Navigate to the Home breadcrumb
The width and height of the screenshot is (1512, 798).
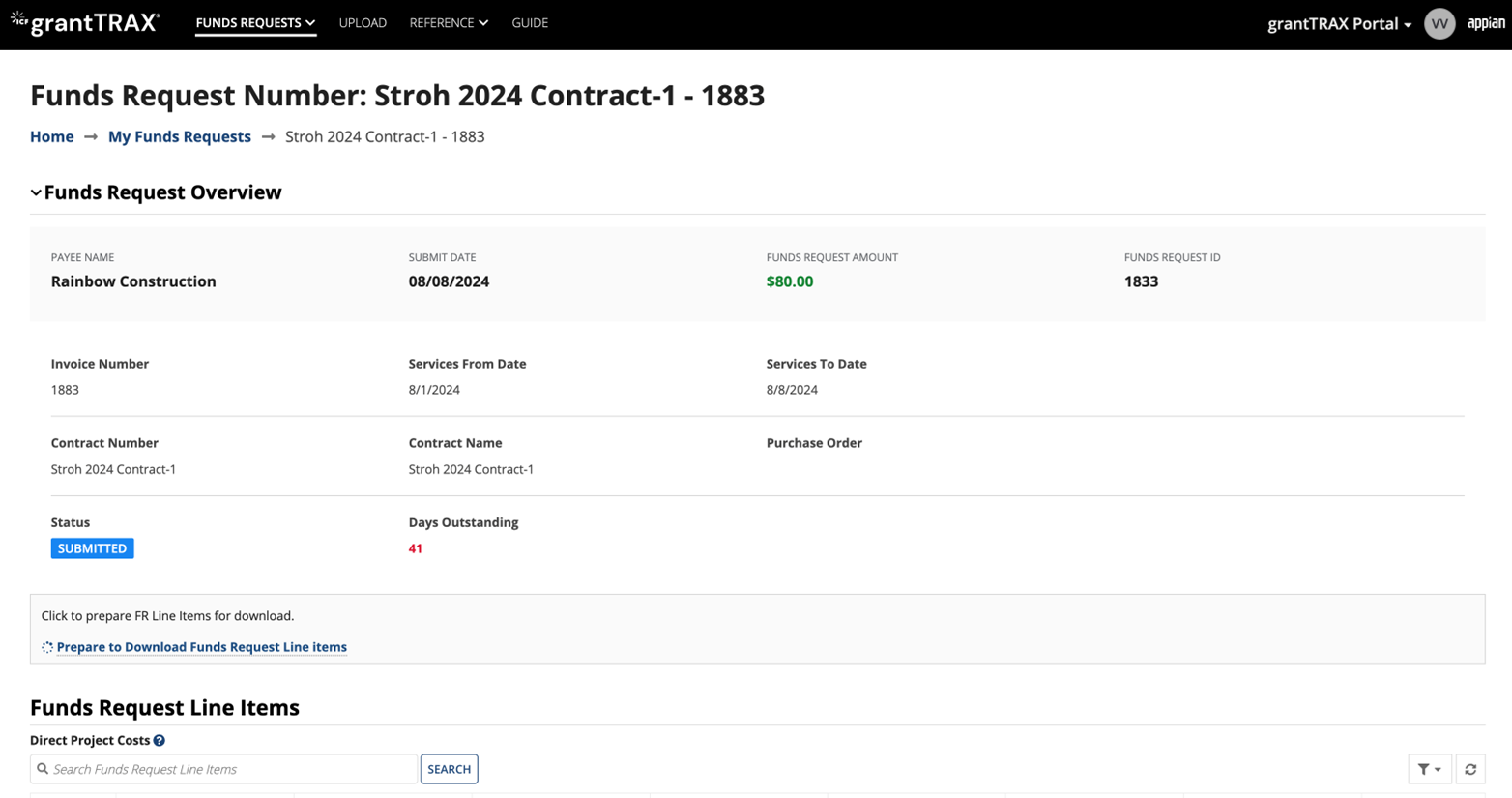pyautogui.click(x=52, y=136)
